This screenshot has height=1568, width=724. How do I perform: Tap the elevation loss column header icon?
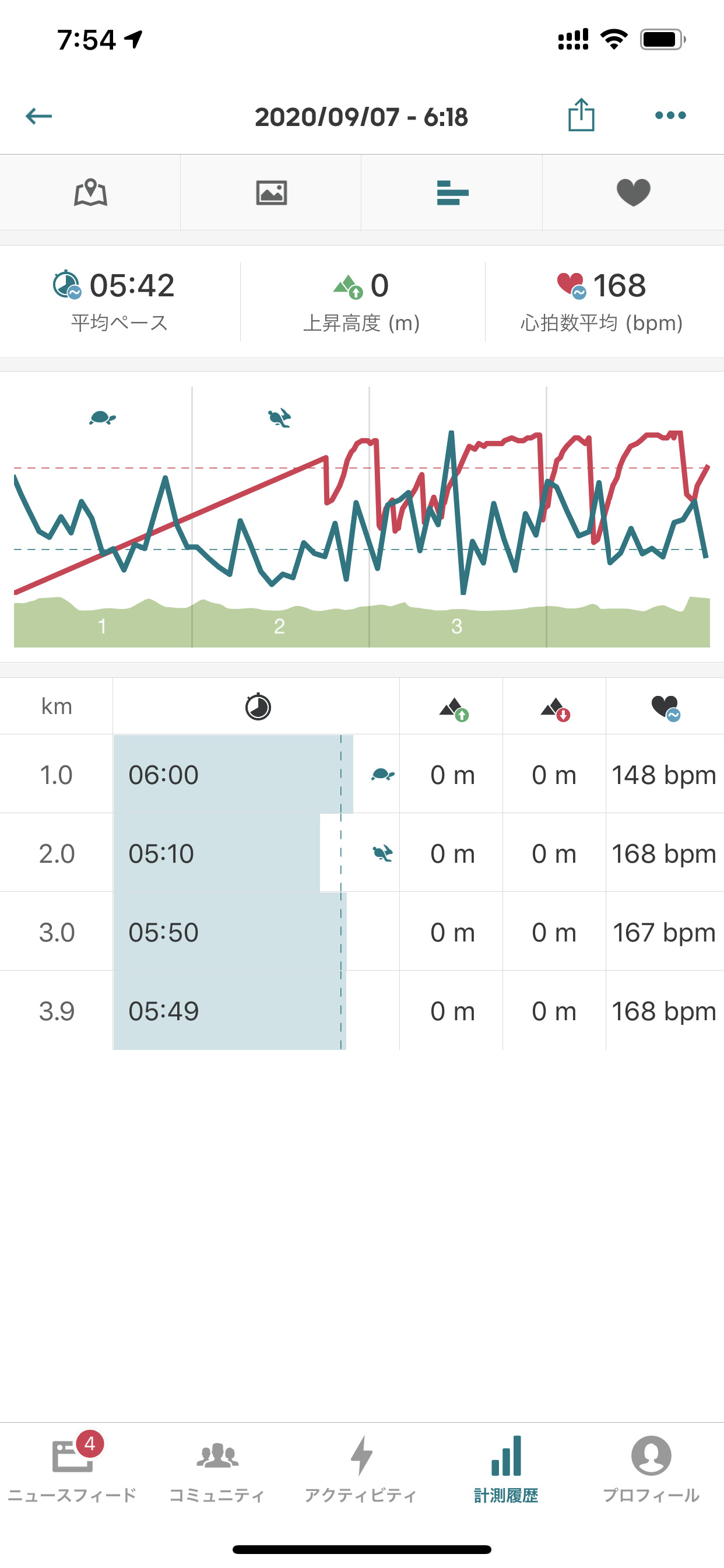554,708
